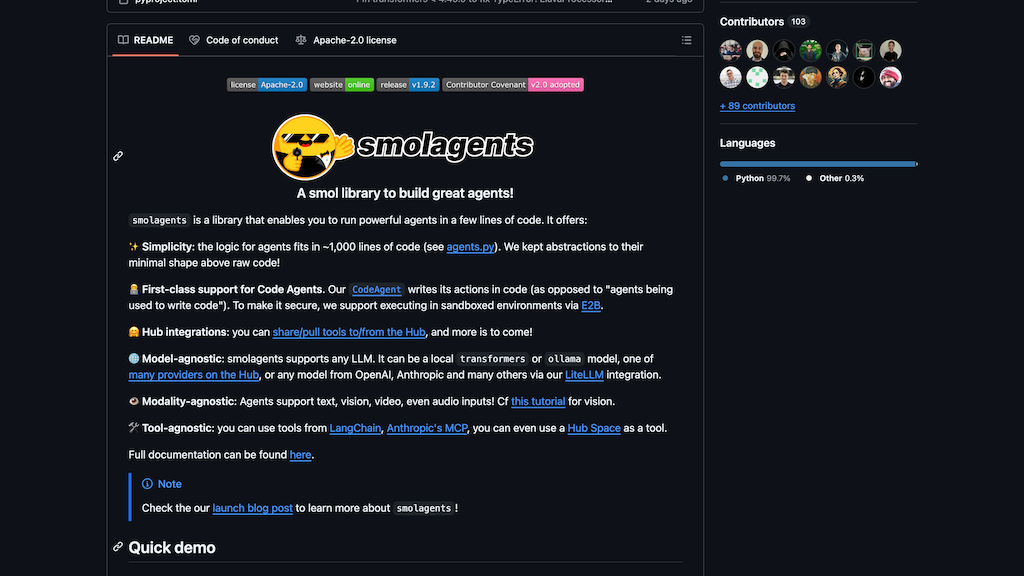The height and width of the screenshot is (576, 1024).
Task: Click the Contributor Covenant v2.0 adopted badge
Action: point(512,85)
